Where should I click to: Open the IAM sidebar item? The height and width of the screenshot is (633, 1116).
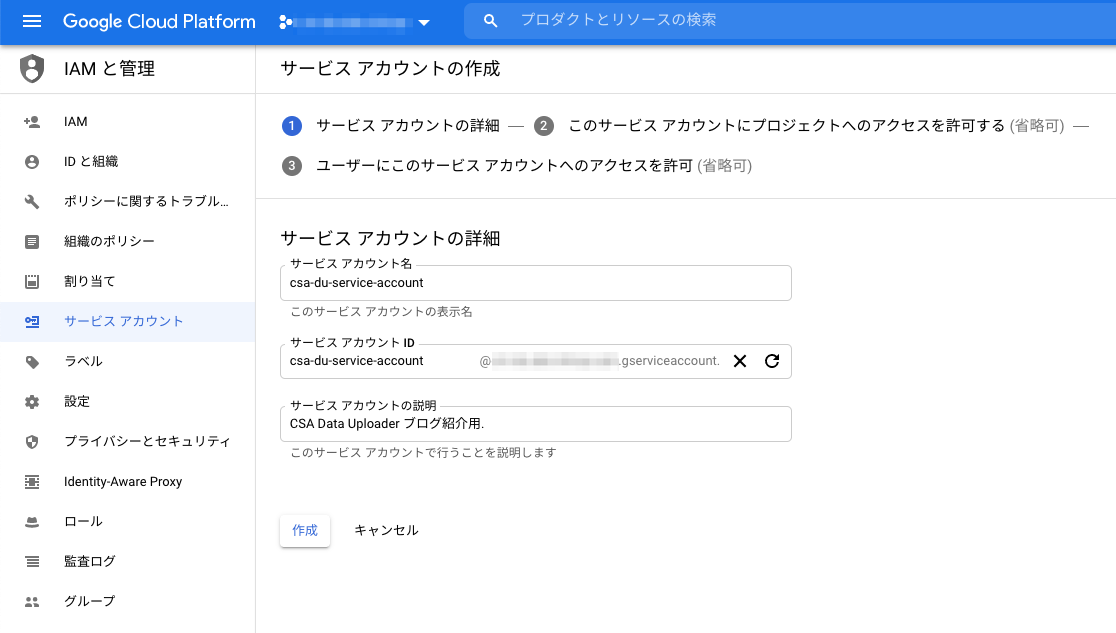click(127, 122)
